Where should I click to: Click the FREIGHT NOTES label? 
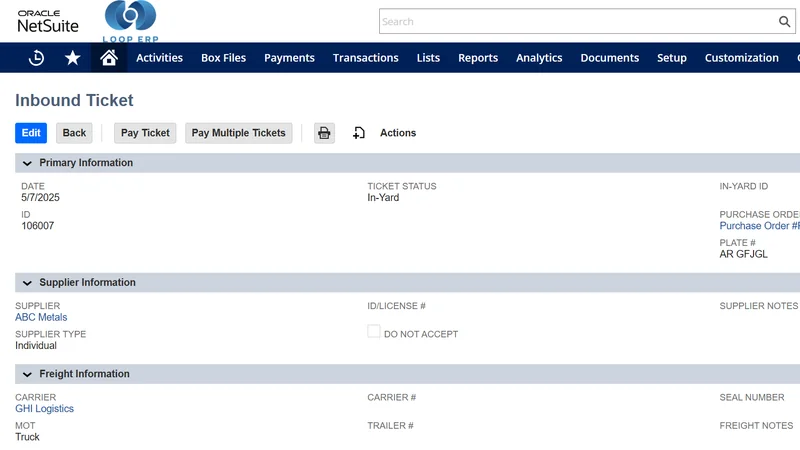[x=756, y=426]
